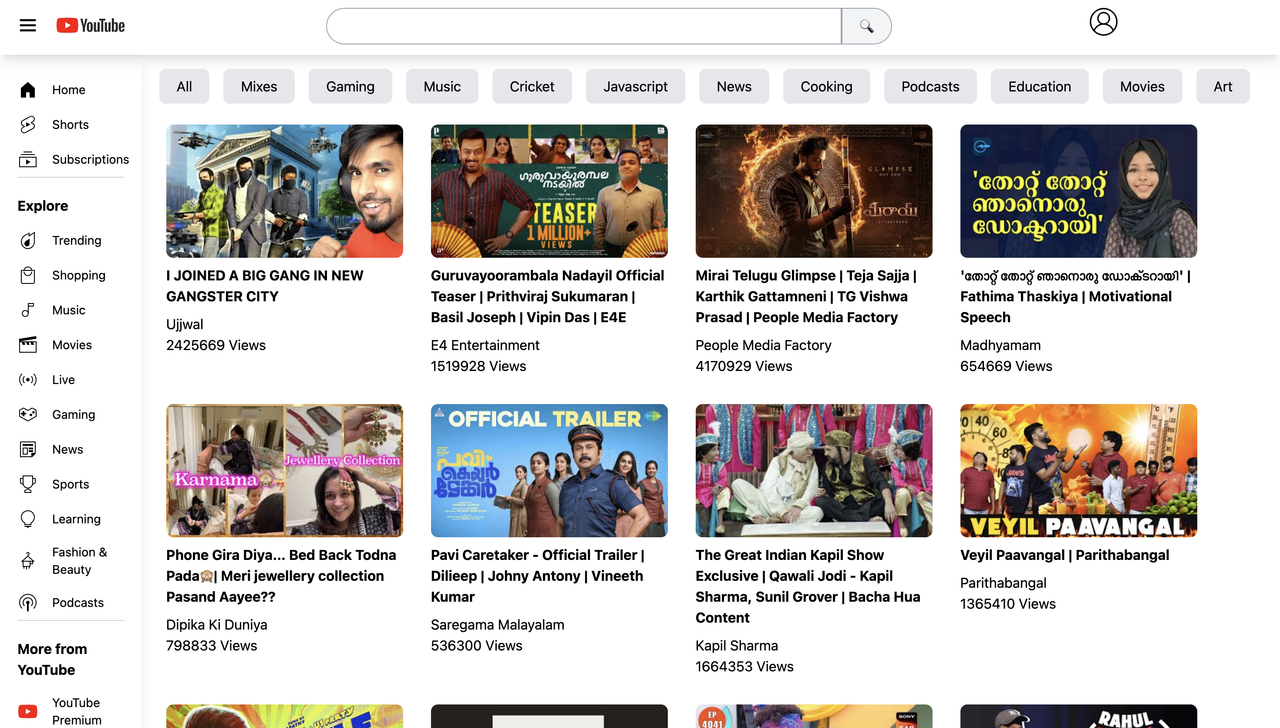The height and width of the screenshot is (728, 1280).
Task: Select the Gaming filter chip
Action: click(x=350, y=87)
